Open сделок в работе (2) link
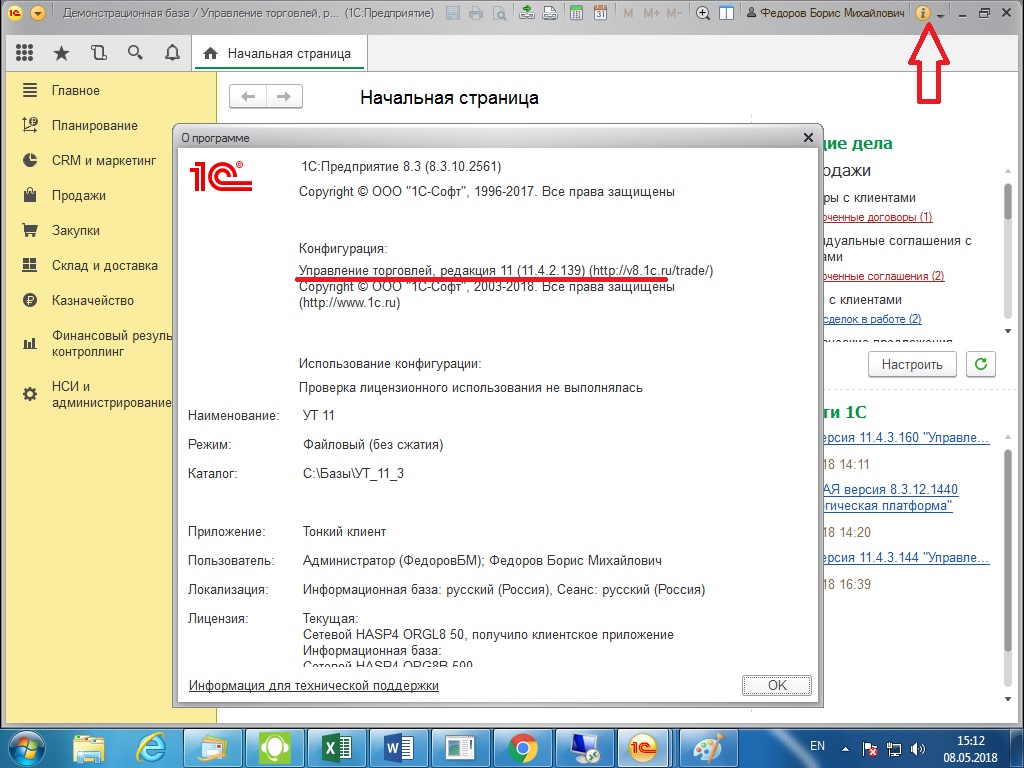This screenshot has height=768, width=1024. tap(872, 319)
